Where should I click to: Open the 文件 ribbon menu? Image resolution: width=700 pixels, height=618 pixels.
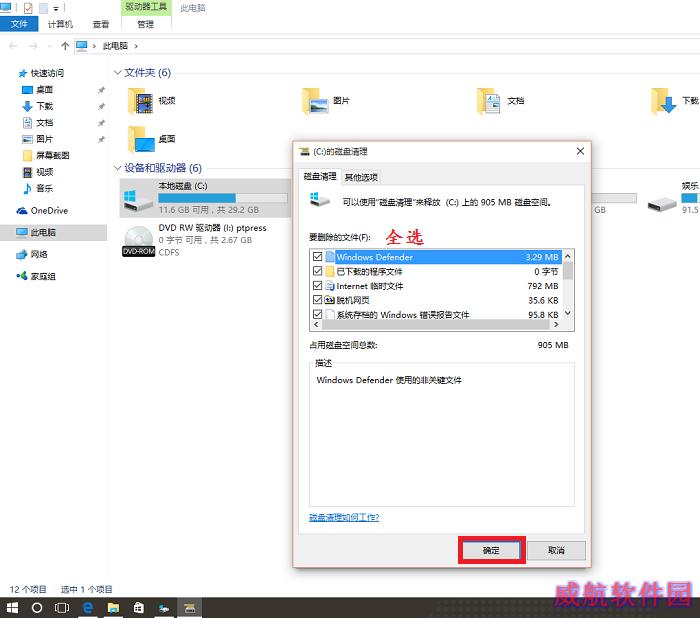pos(19,24)
